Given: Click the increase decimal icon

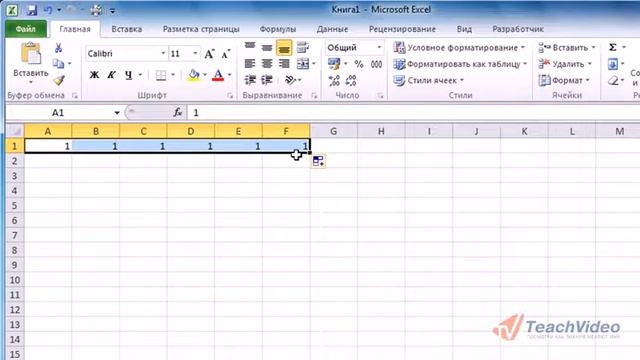Looking at the screenshot, I should pyautogui.click(x=334, y=80).
